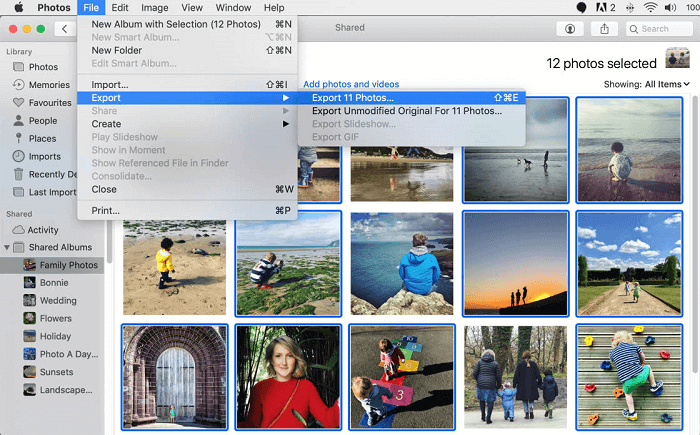Open the Image menu in the menu bar
700x435 pixels.
(154, 7)
